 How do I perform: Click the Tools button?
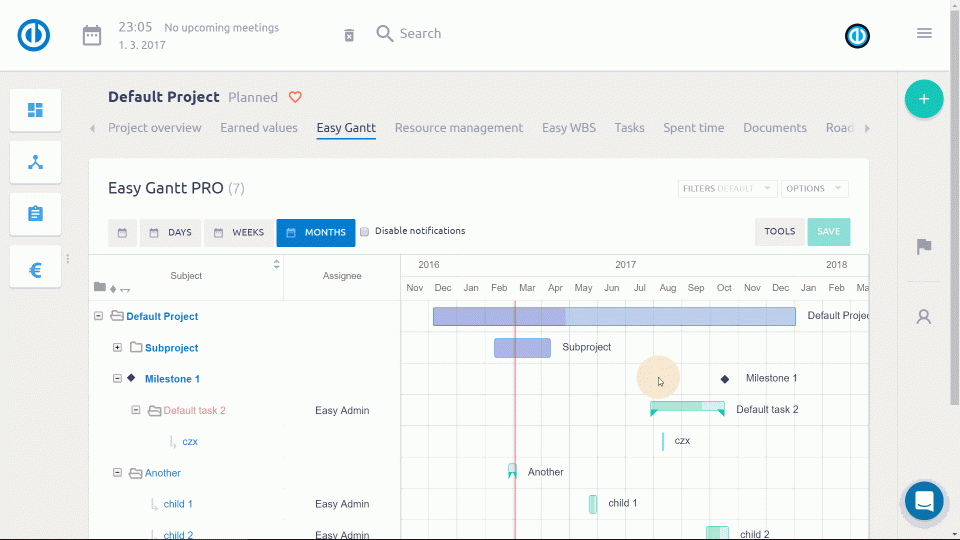(x=779, y=232)
